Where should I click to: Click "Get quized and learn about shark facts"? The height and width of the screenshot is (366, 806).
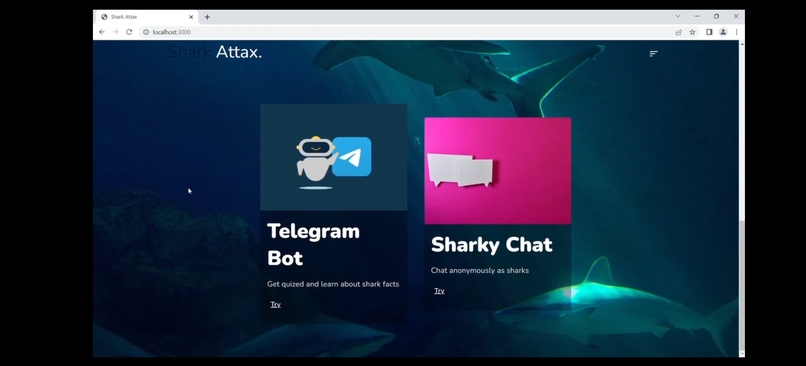[333, 284]
